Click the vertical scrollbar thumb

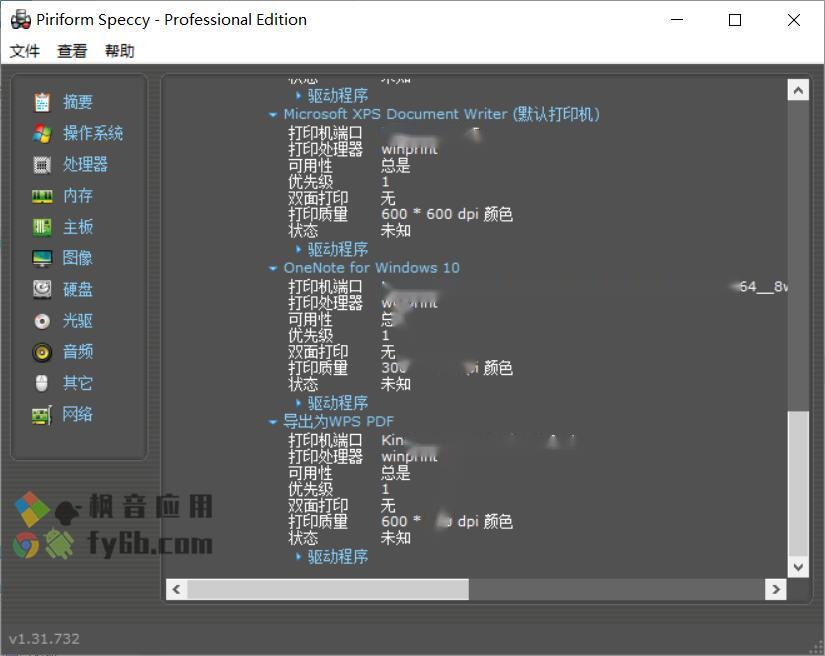coord(798,483)
